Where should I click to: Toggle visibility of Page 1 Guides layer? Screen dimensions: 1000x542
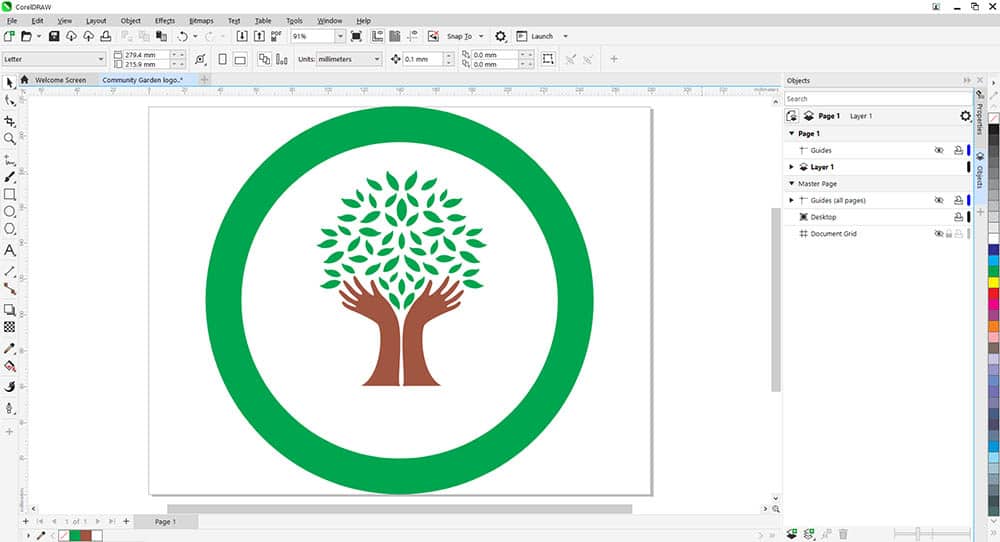click(938, 150)
